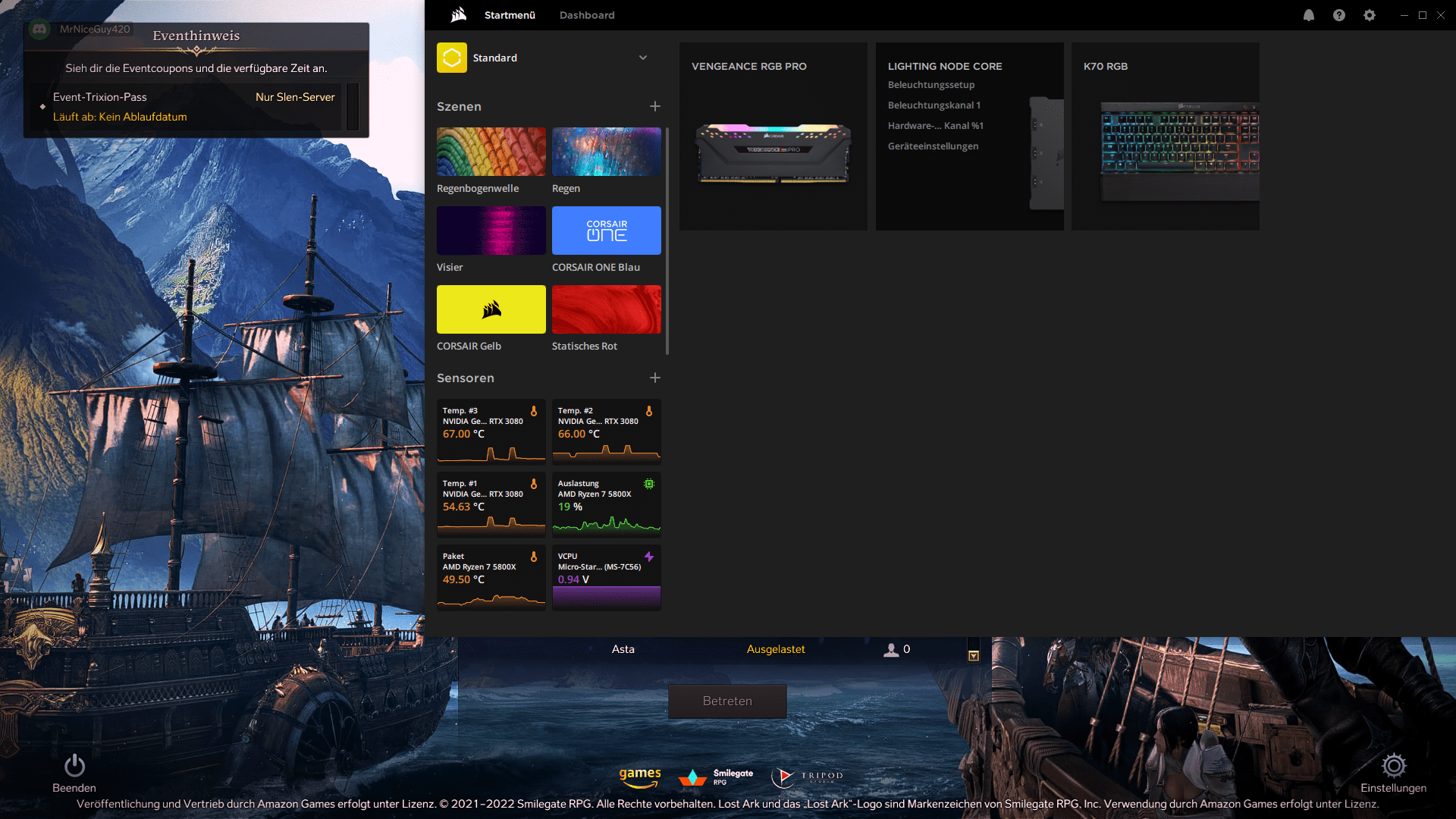
Task: Expand the Standard profile dropdown chevron
Action: pyautogui.click(x=643, y=58)
